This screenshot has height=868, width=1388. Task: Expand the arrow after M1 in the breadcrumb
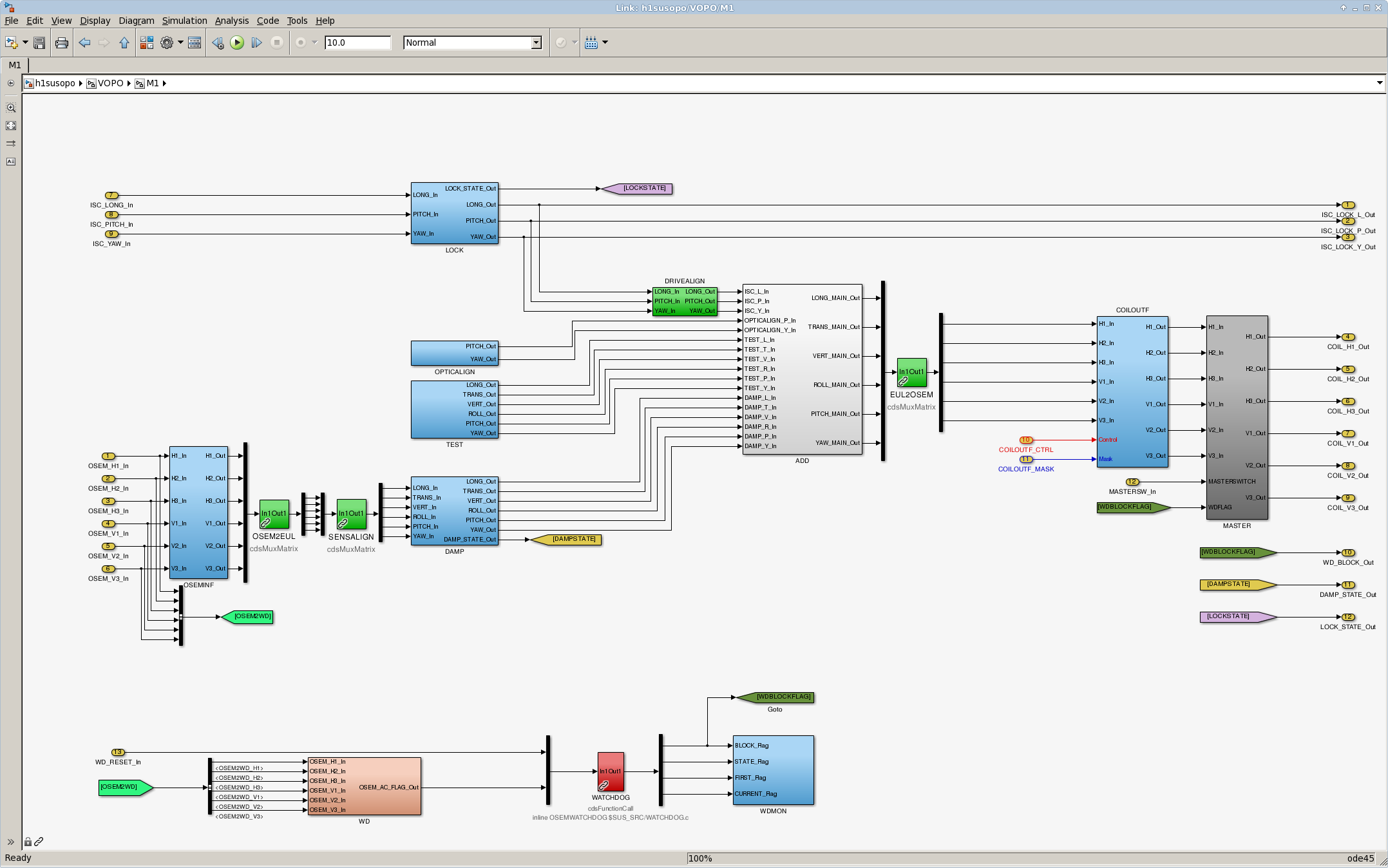pyautogui.click(x=165, y=83)
